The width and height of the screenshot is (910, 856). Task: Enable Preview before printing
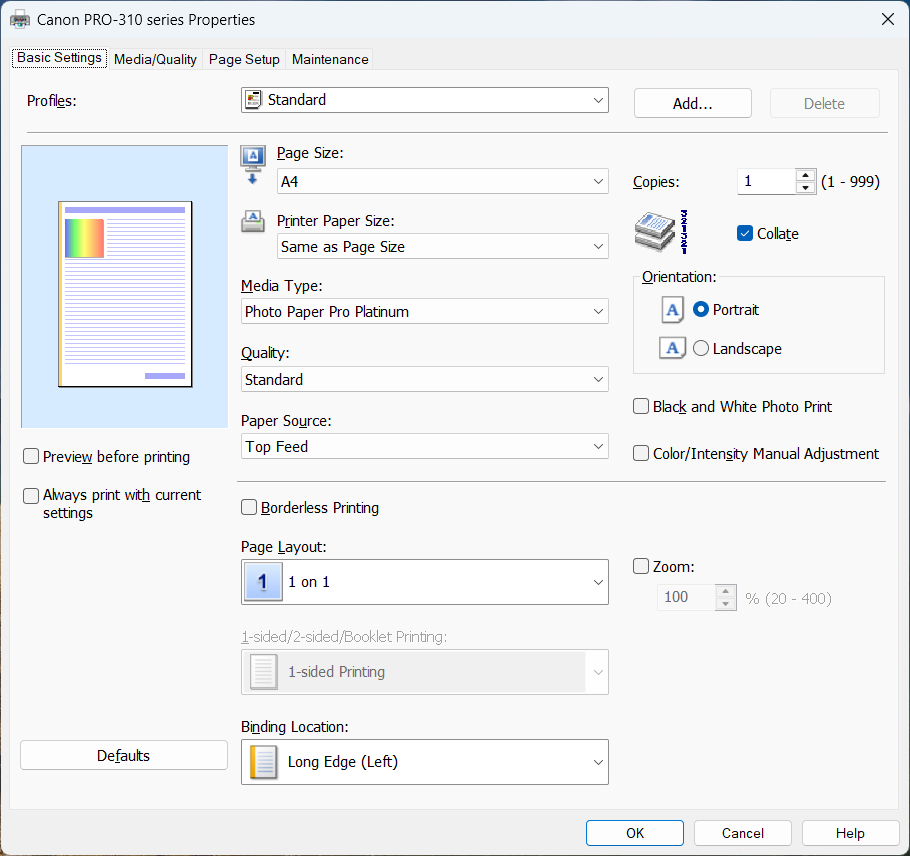[31, 456]
